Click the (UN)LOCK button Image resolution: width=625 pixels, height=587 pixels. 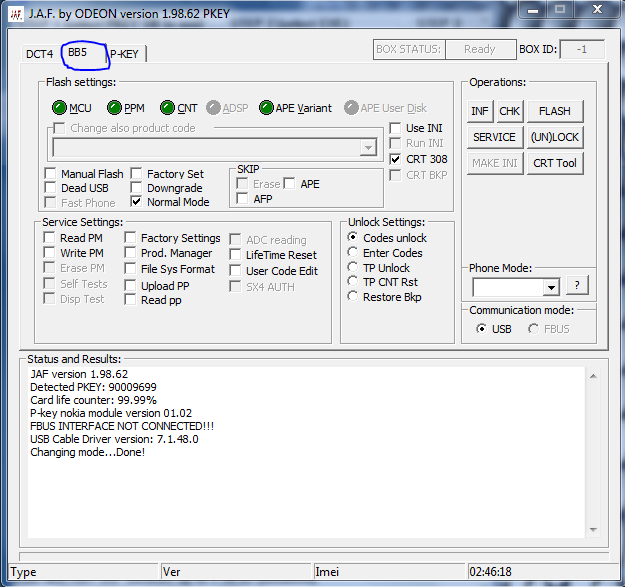point(555,137)
